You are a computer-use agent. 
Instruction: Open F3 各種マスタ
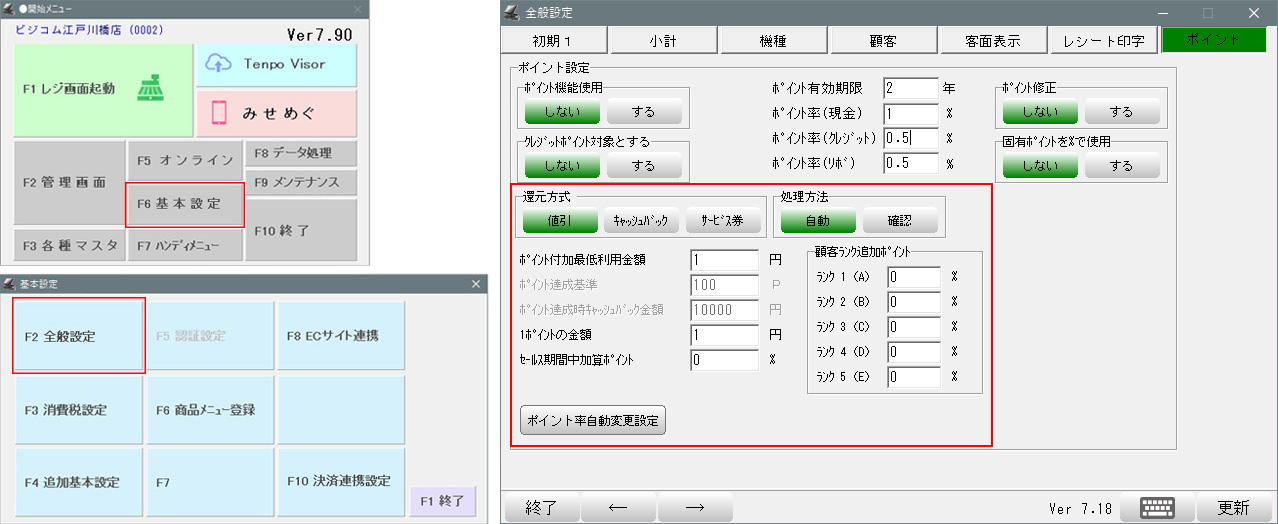pos(67,245)
